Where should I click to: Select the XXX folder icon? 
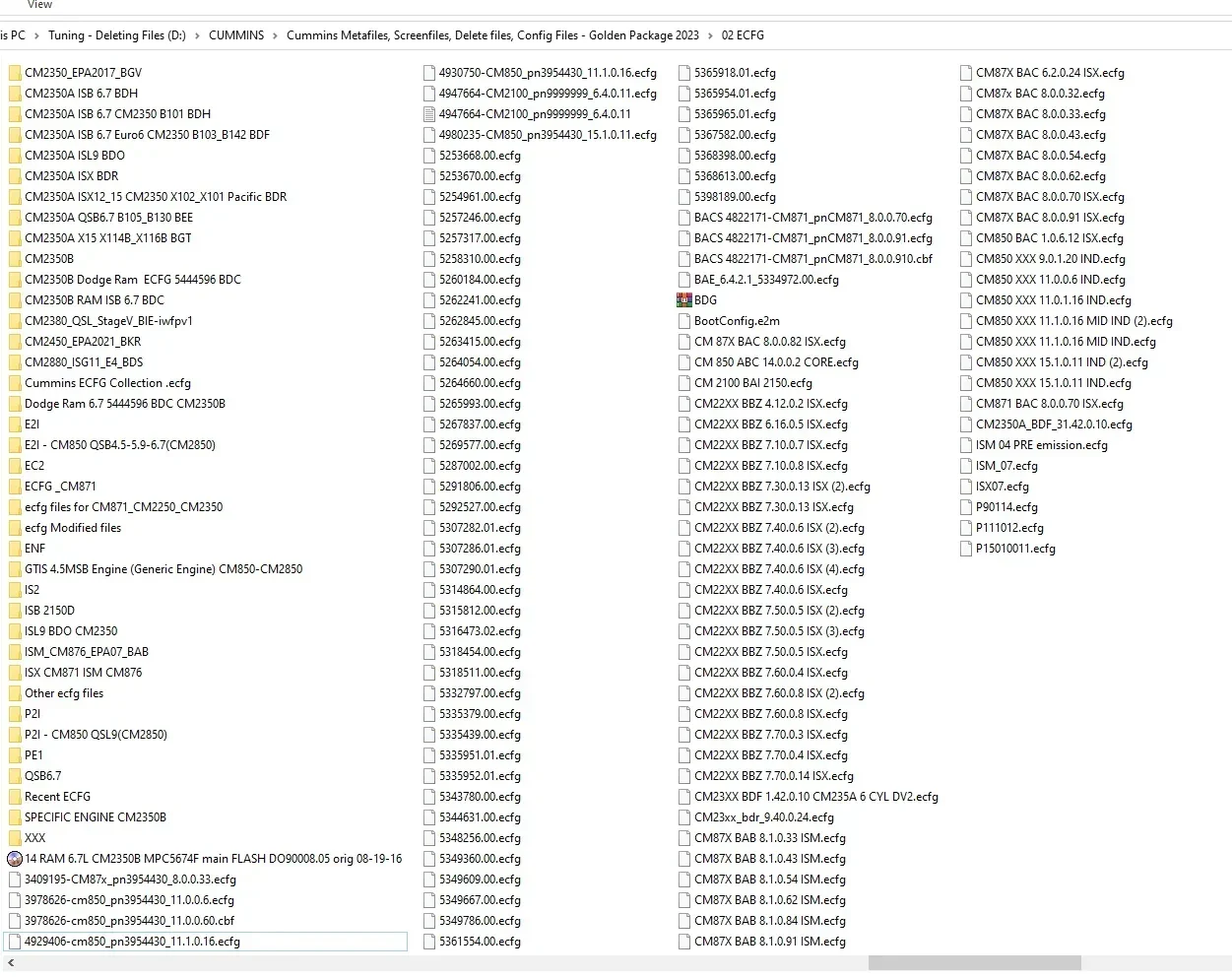pyautogui.click(x=14, y=837)
